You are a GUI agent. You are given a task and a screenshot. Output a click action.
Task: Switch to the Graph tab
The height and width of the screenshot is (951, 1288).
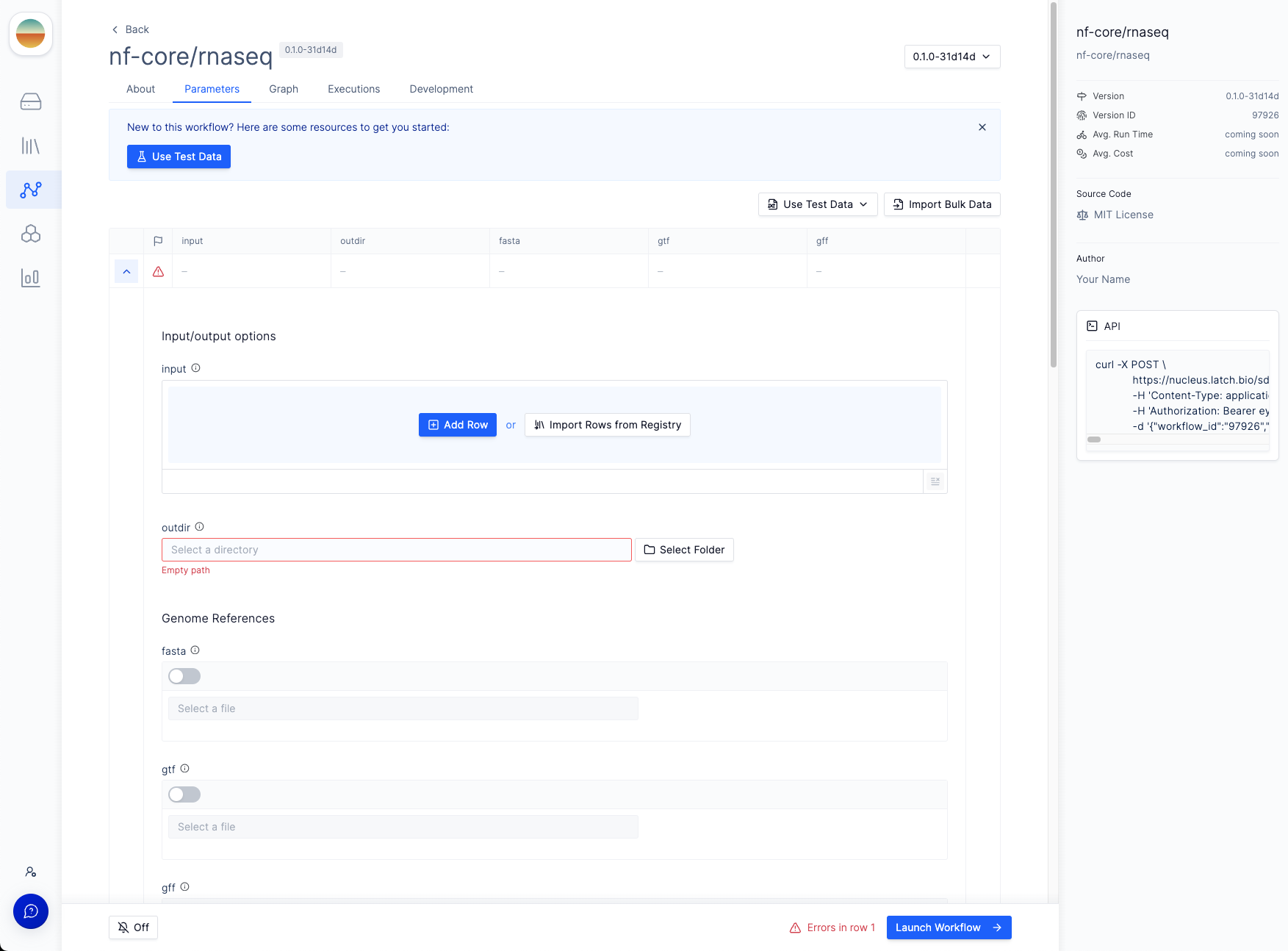pyautogui.click(x=284, y=89)
